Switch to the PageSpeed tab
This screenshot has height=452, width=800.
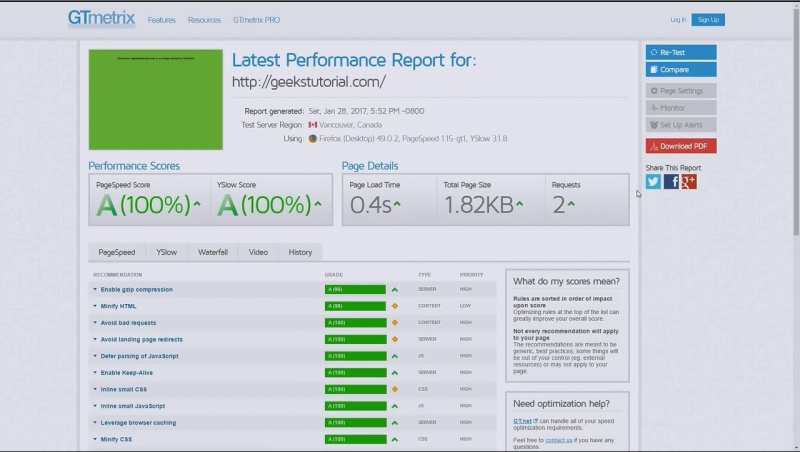117,252
